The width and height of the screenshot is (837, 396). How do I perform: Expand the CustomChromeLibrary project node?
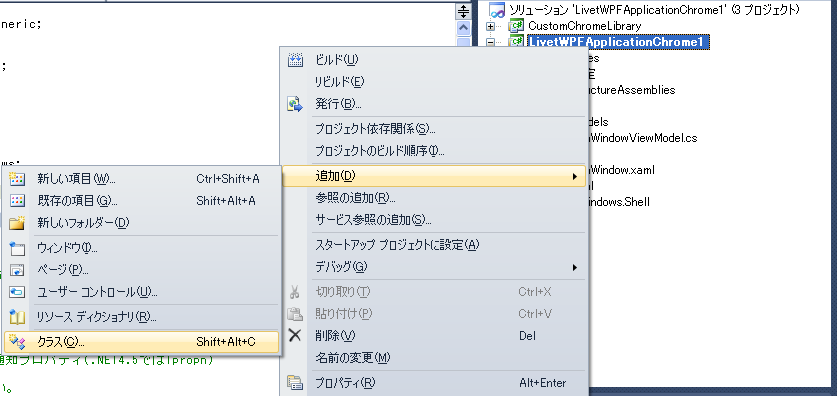click(x=491, y=26)
